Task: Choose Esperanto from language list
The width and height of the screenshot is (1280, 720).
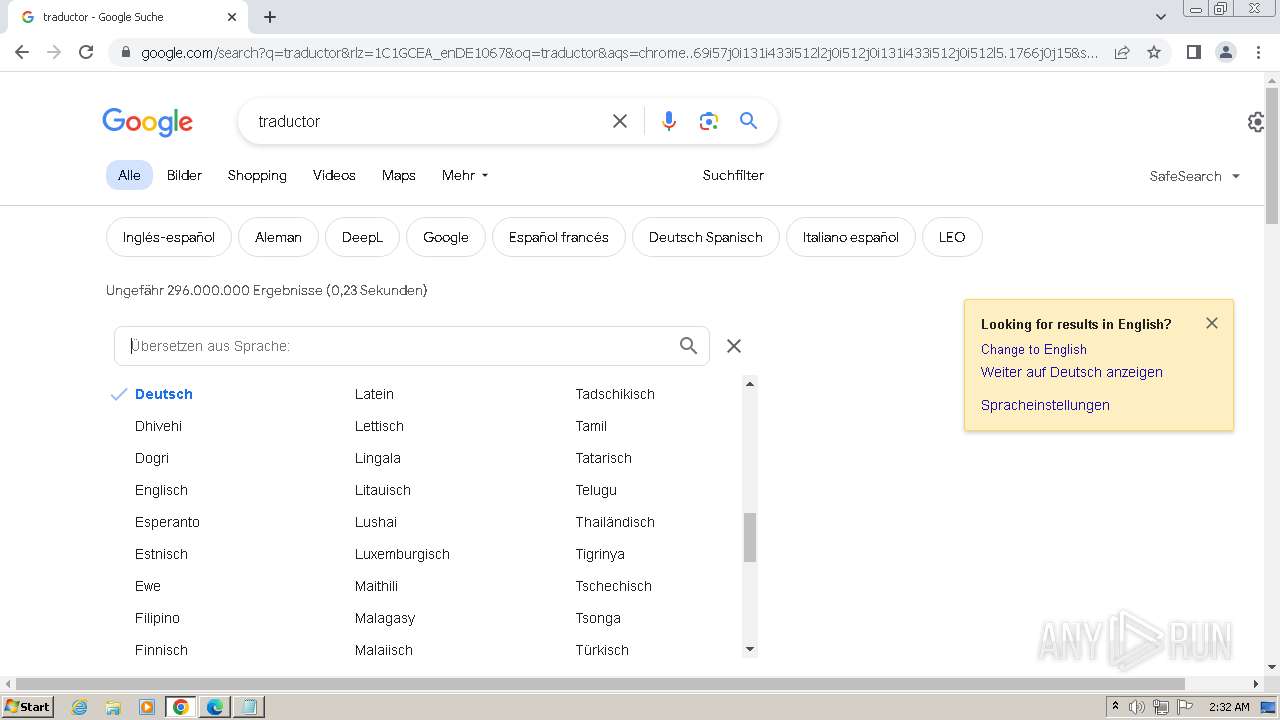Action: [x=167, y=522]
